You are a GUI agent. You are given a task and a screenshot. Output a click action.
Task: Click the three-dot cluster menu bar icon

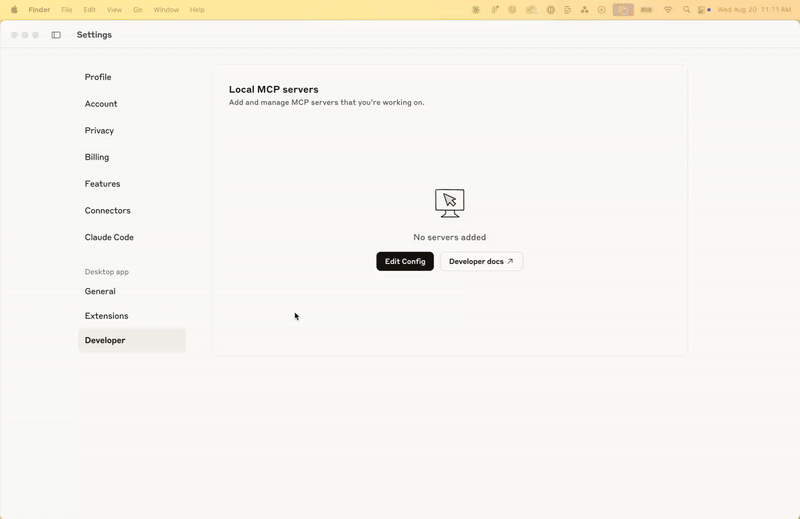[x=585, y=10]
